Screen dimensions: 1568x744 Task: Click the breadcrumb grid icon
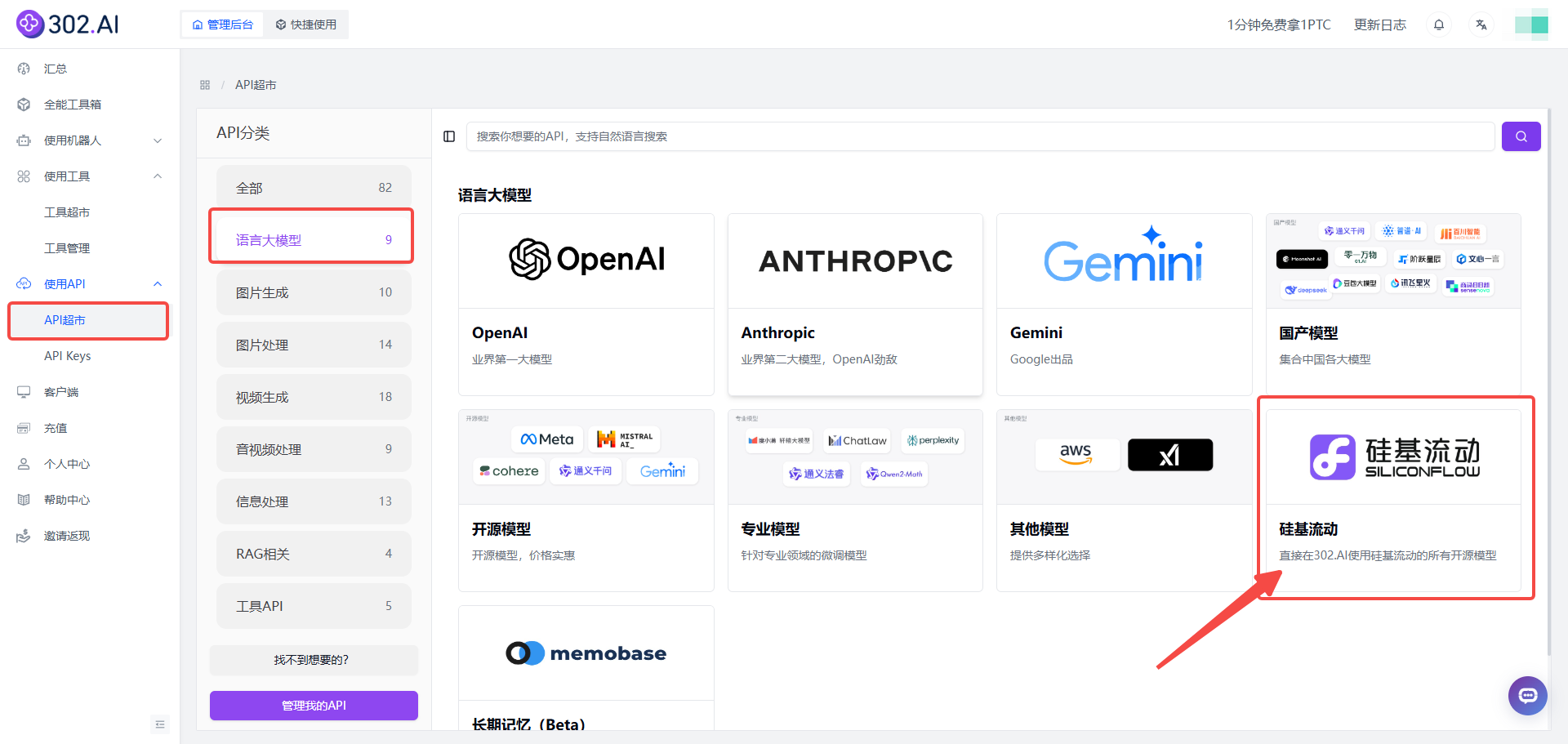(x=205, y=85)
